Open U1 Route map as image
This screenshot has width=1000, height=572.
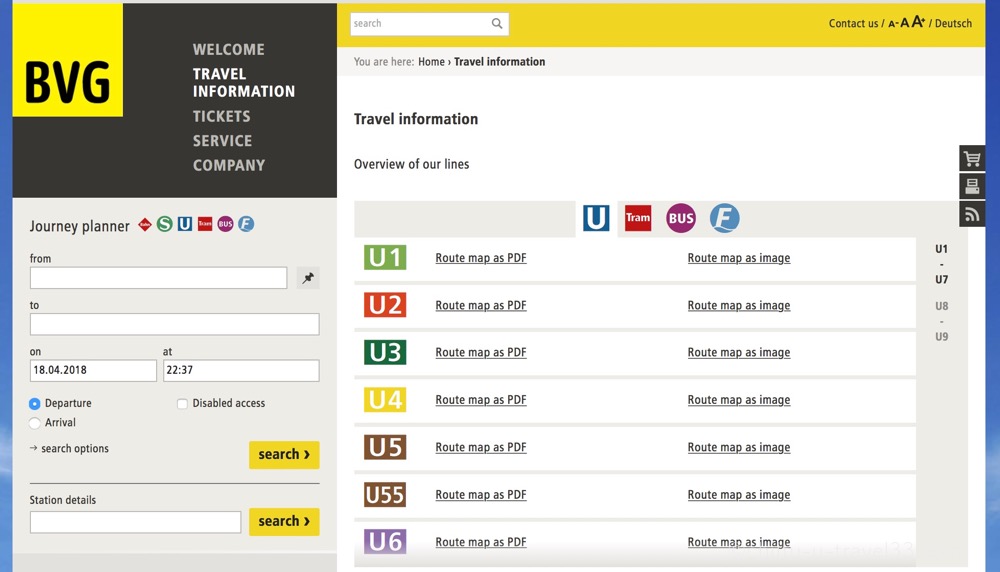click(x=739, y=258)
